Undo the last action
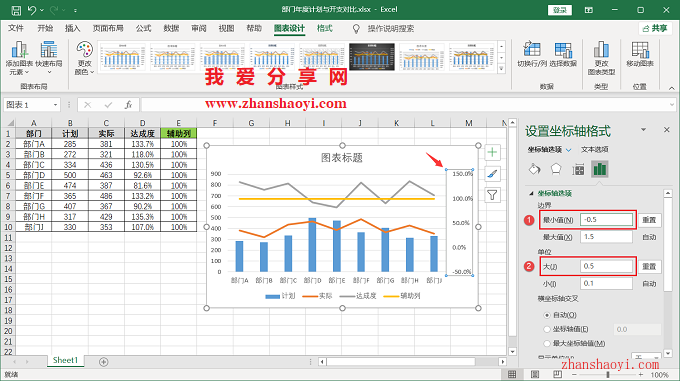680x381 pixels. [32, 10]
